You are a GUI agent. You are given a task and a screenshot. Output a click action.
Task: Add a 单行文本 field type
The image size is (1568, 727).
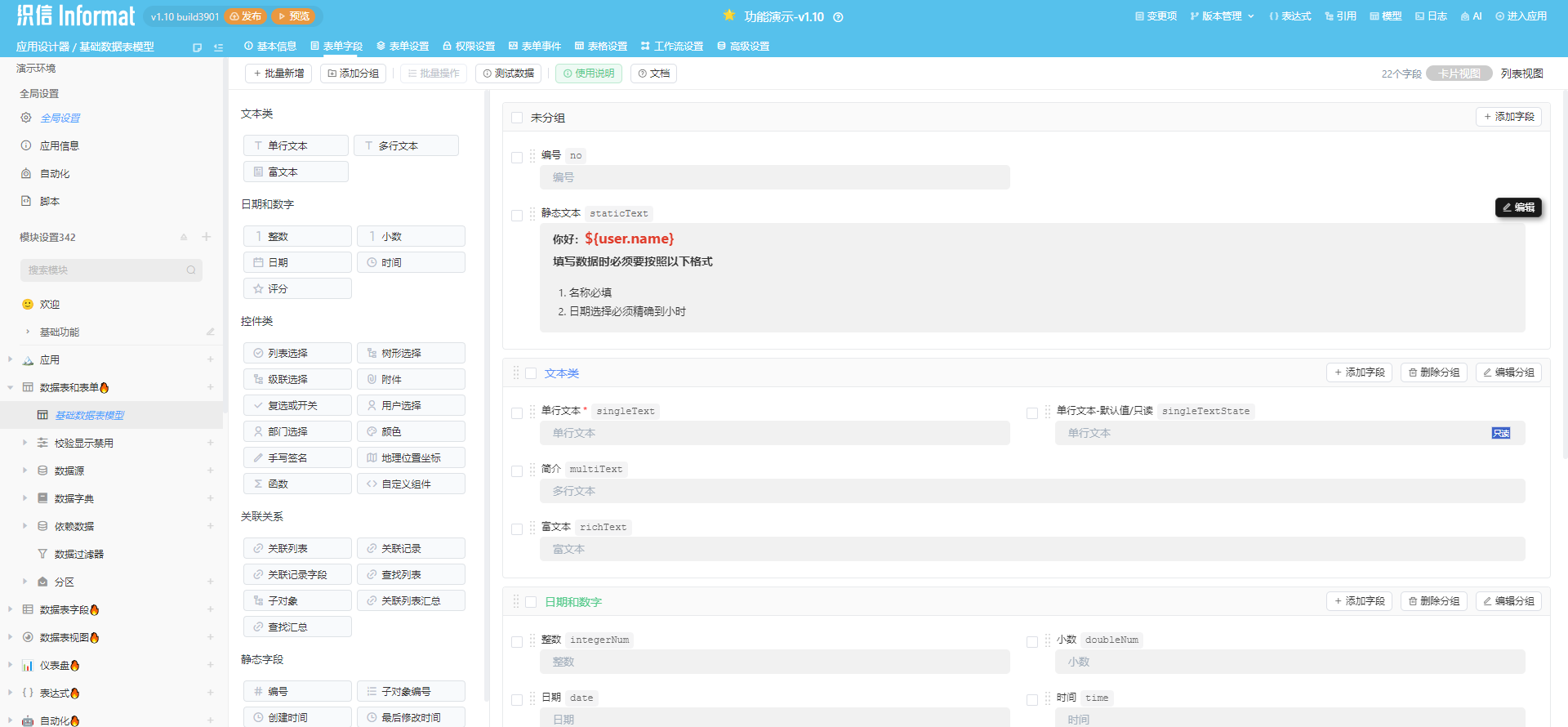click(x=296, y=145)
